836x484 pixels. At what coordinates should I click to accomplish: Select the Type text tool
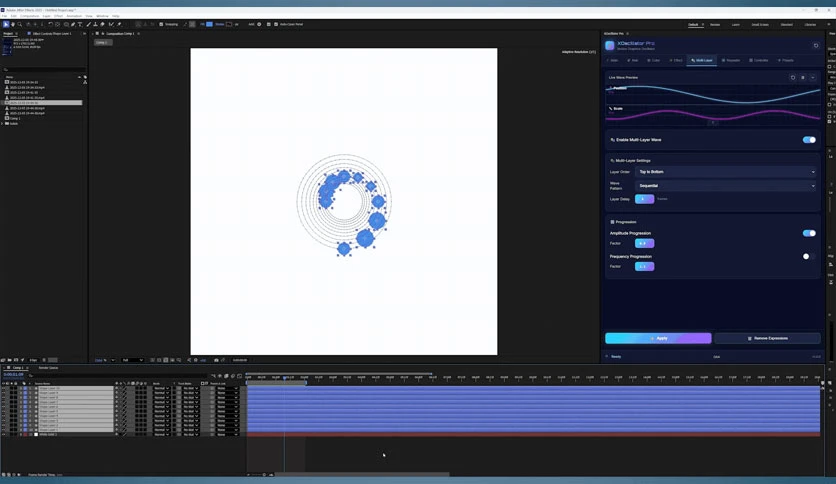[x=80, y=24]
